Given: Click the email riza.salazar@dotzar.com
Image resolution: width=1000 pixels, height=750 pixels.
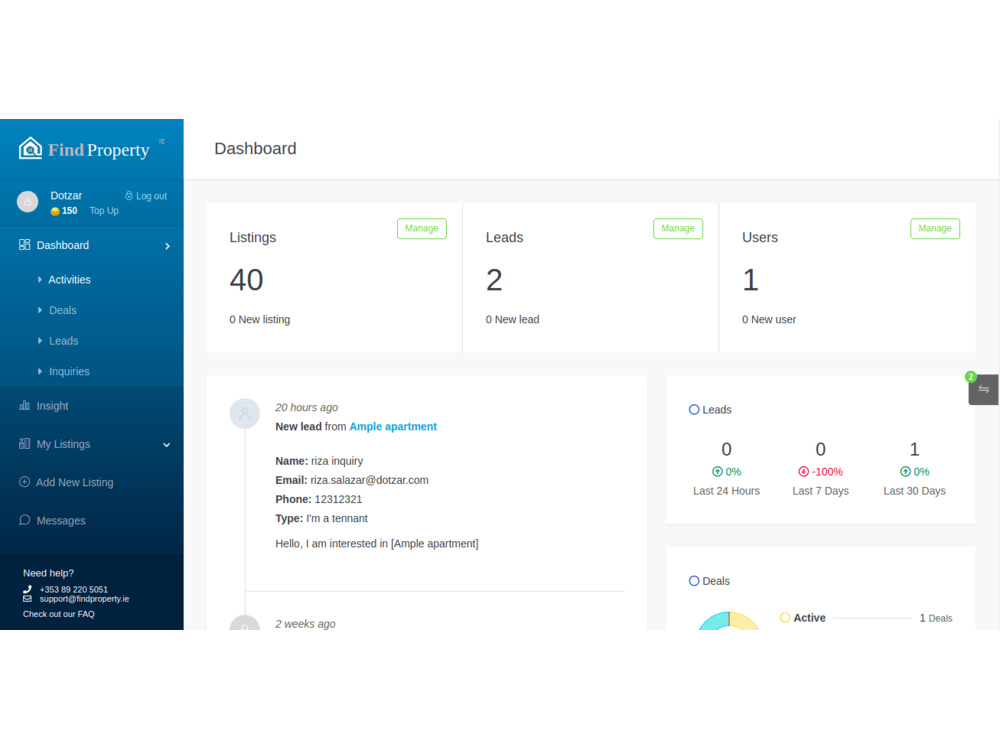Looking at the screenshot, I should point(369,480).
